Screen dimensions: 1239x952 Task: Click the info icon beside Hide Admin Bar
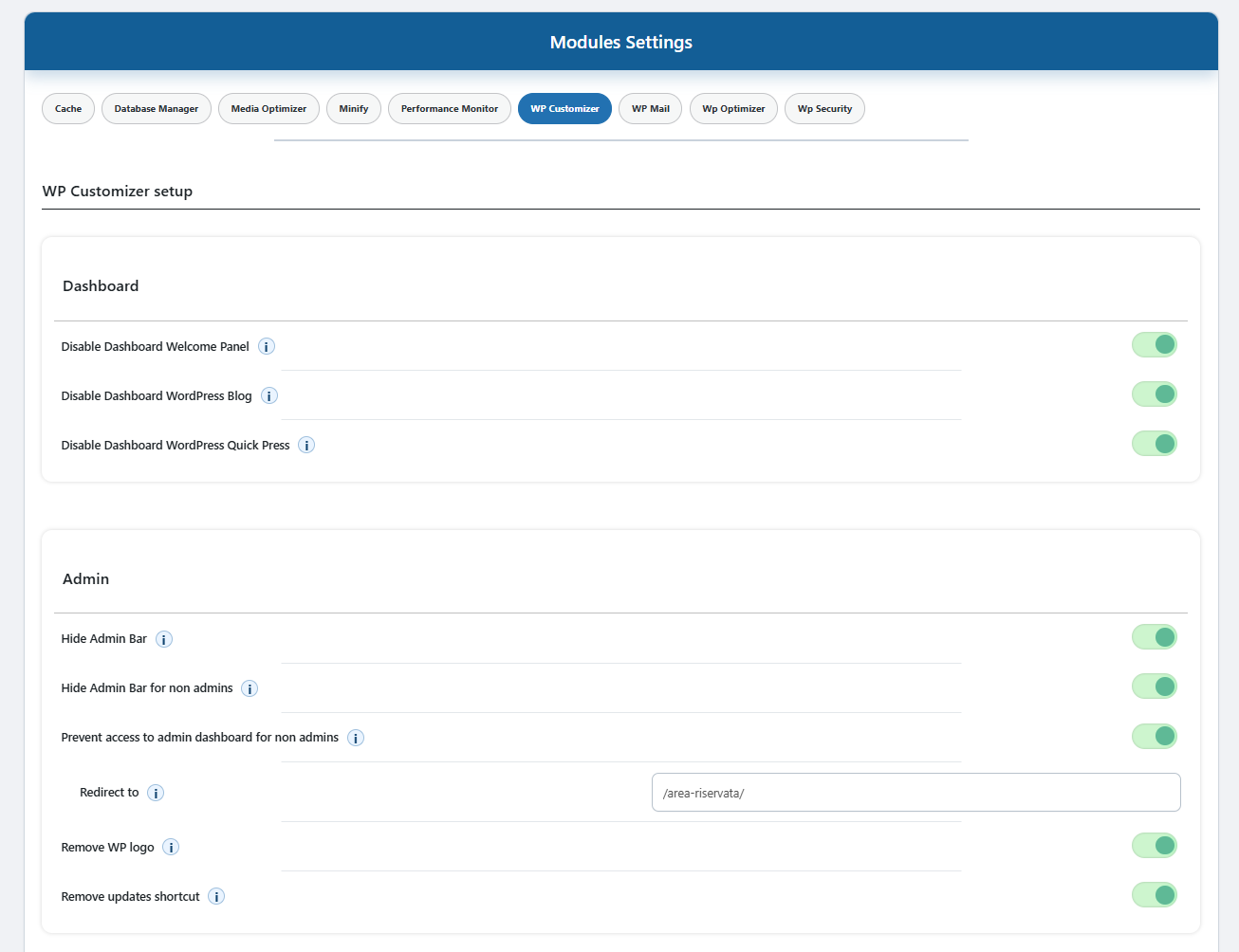tap(164, 639)
